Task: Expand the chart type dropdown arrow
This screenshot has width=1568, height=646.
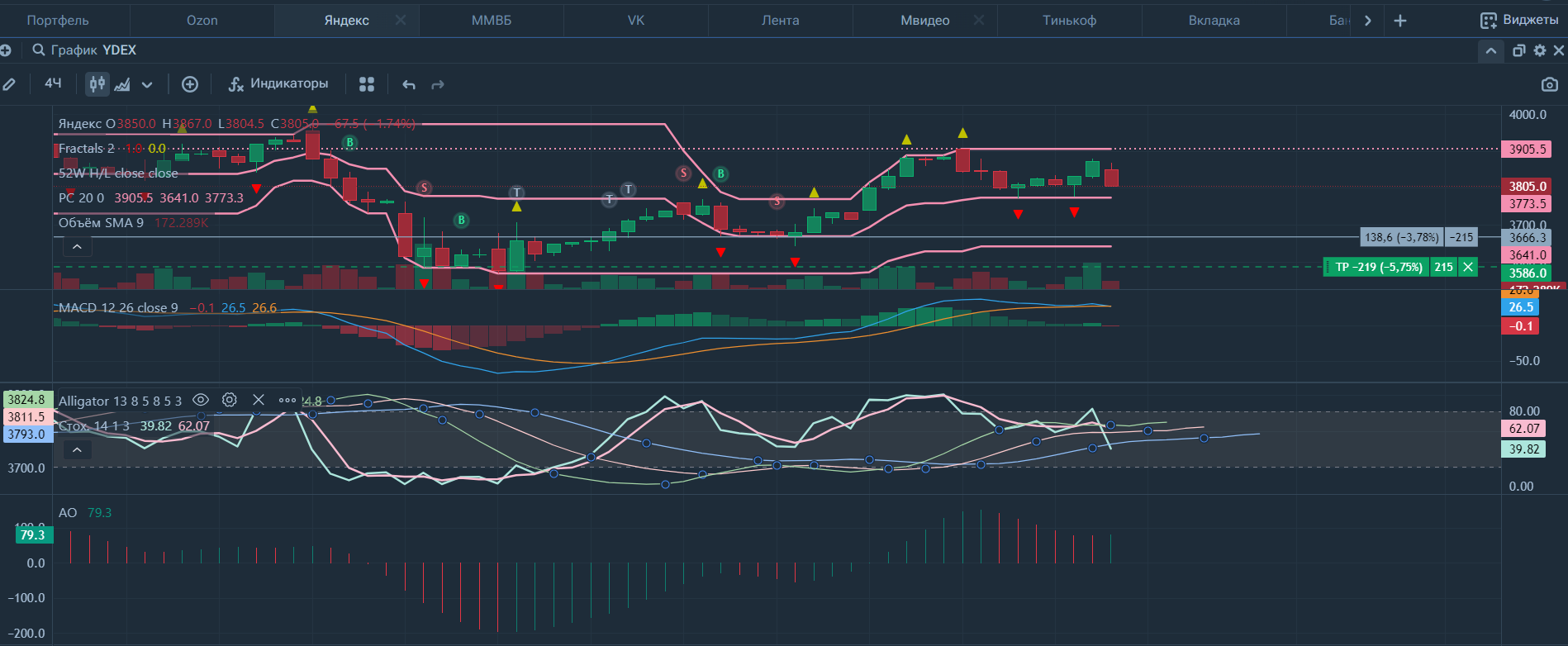Action: point(147,84)
